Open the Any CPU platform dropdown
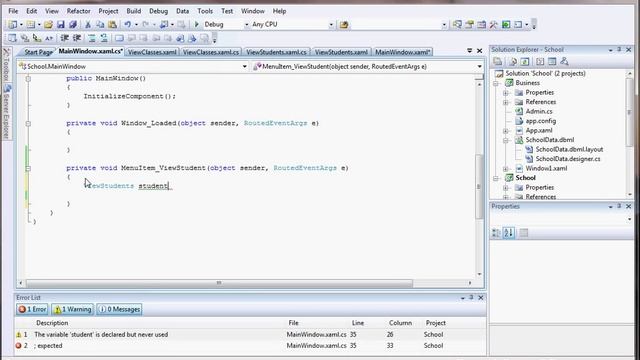Image resolution: width=640 pixels, height=360 pixels. [331, 25]
